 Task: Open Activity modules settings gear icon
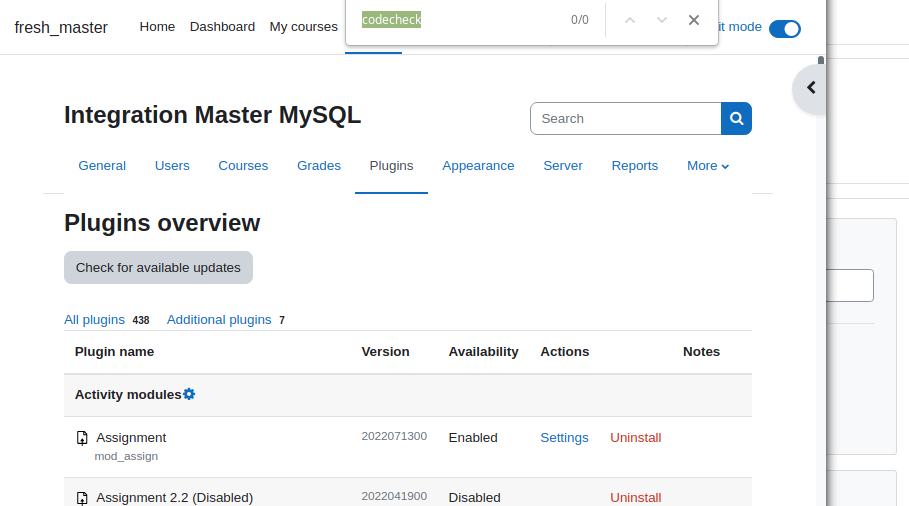click(x=189, y=394)
